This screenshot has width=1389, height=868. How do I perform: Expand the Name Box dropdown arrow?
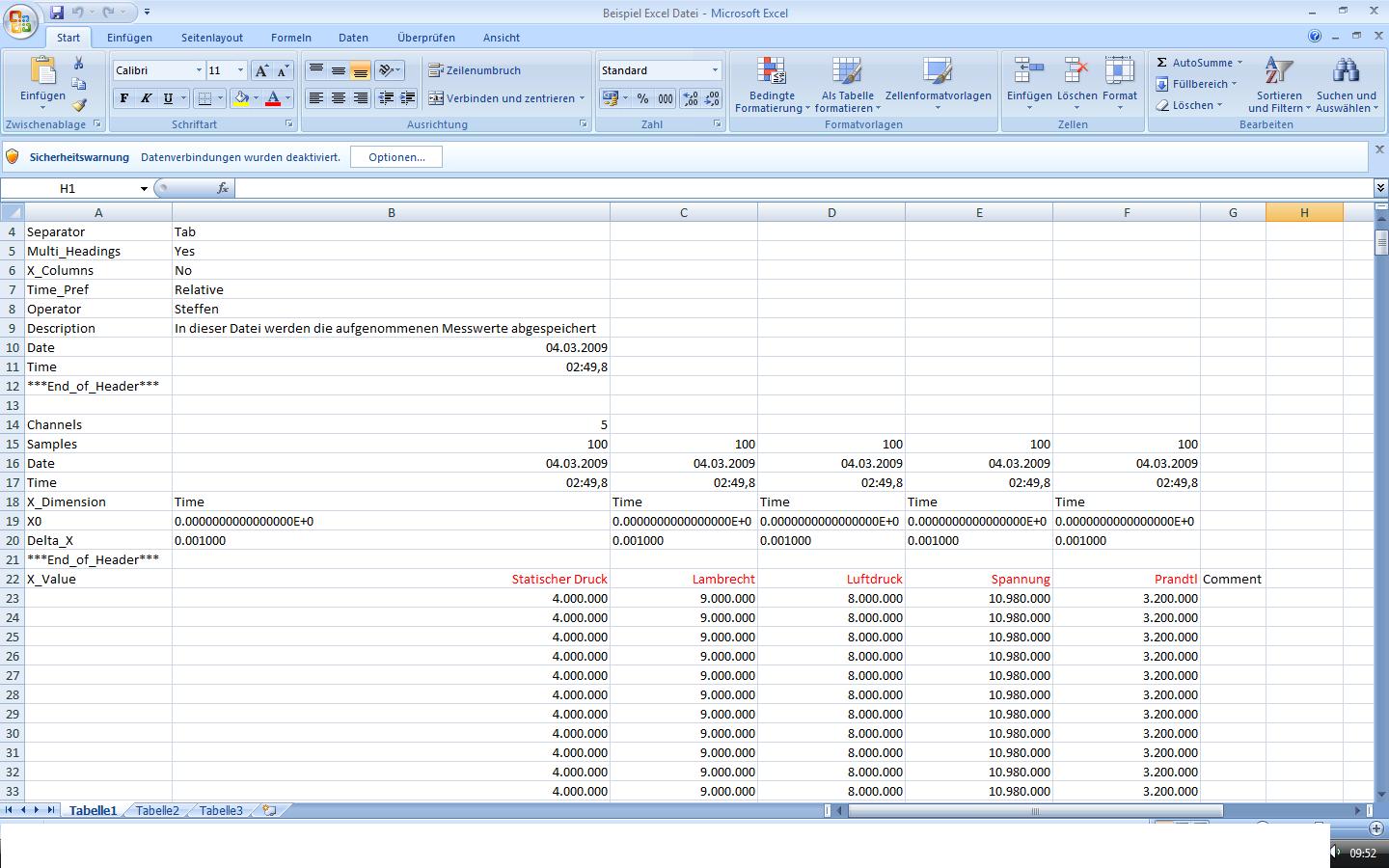(x=144, y=188)
